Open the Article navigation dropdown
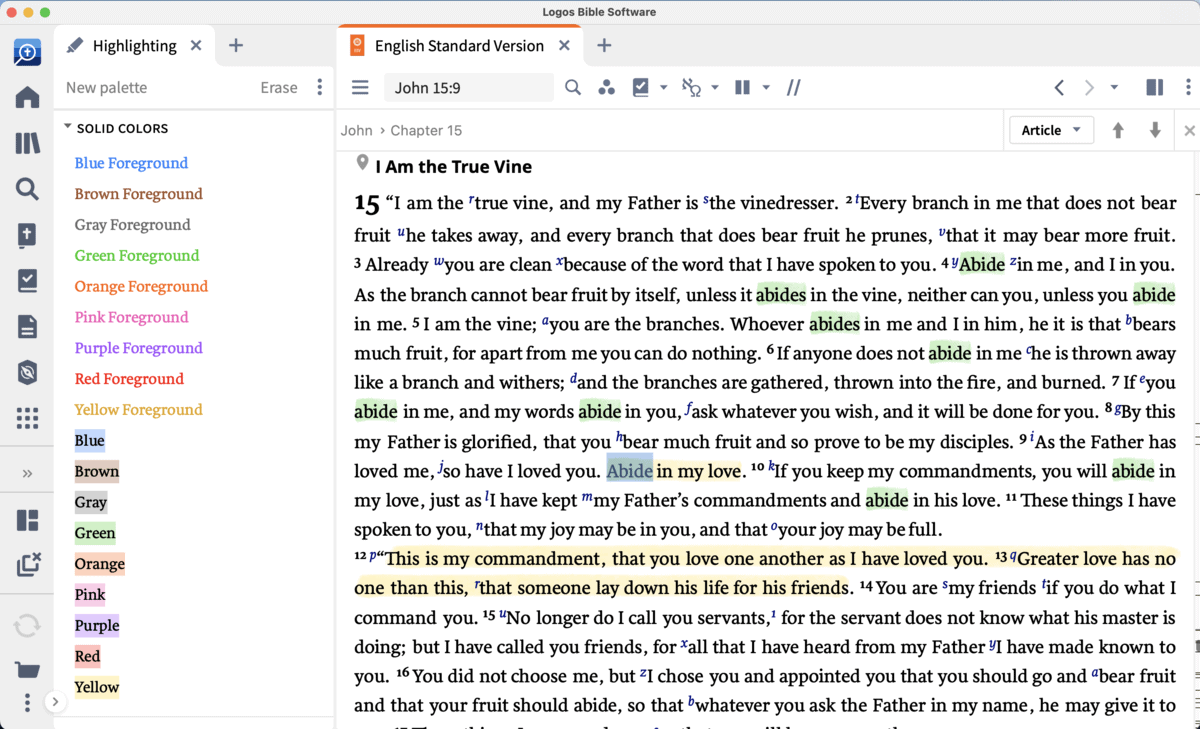The width and height of the screenshot is (1200, 729). click(1051, 130)
